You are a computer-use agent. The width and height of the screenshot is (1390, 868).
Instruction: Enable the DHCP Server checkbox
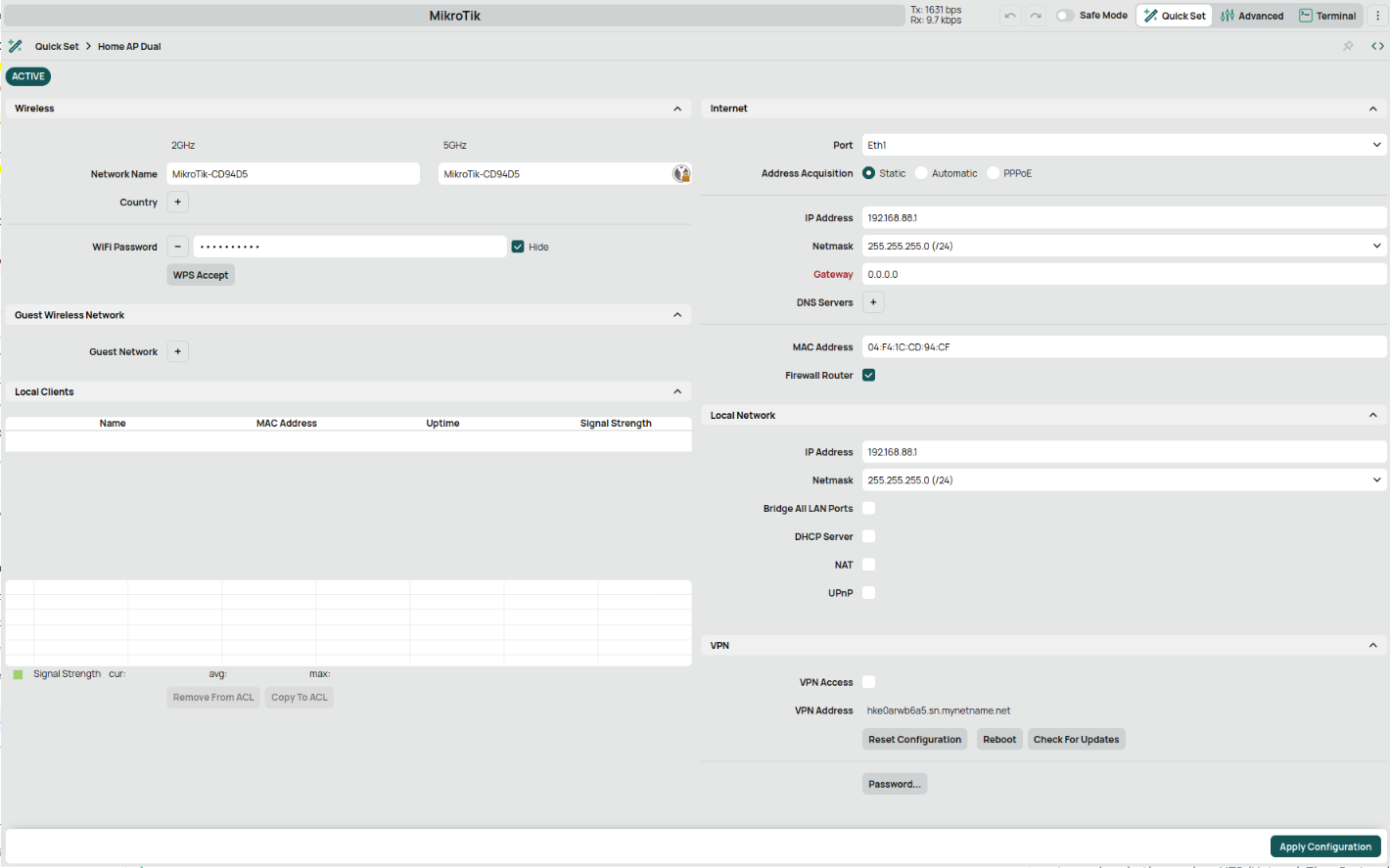click(868, 536)
